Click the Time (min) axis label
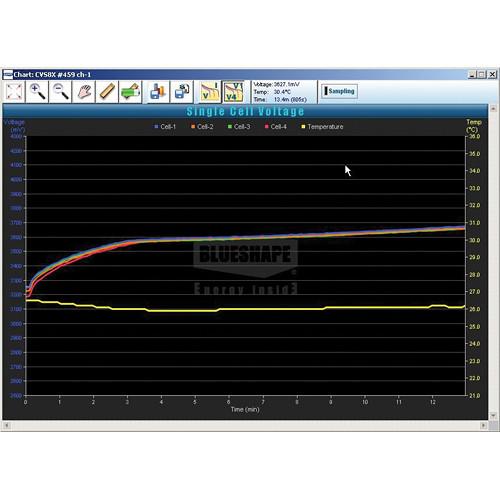The width and height of the screenshot is (500, 500). [x=245, y=409]
